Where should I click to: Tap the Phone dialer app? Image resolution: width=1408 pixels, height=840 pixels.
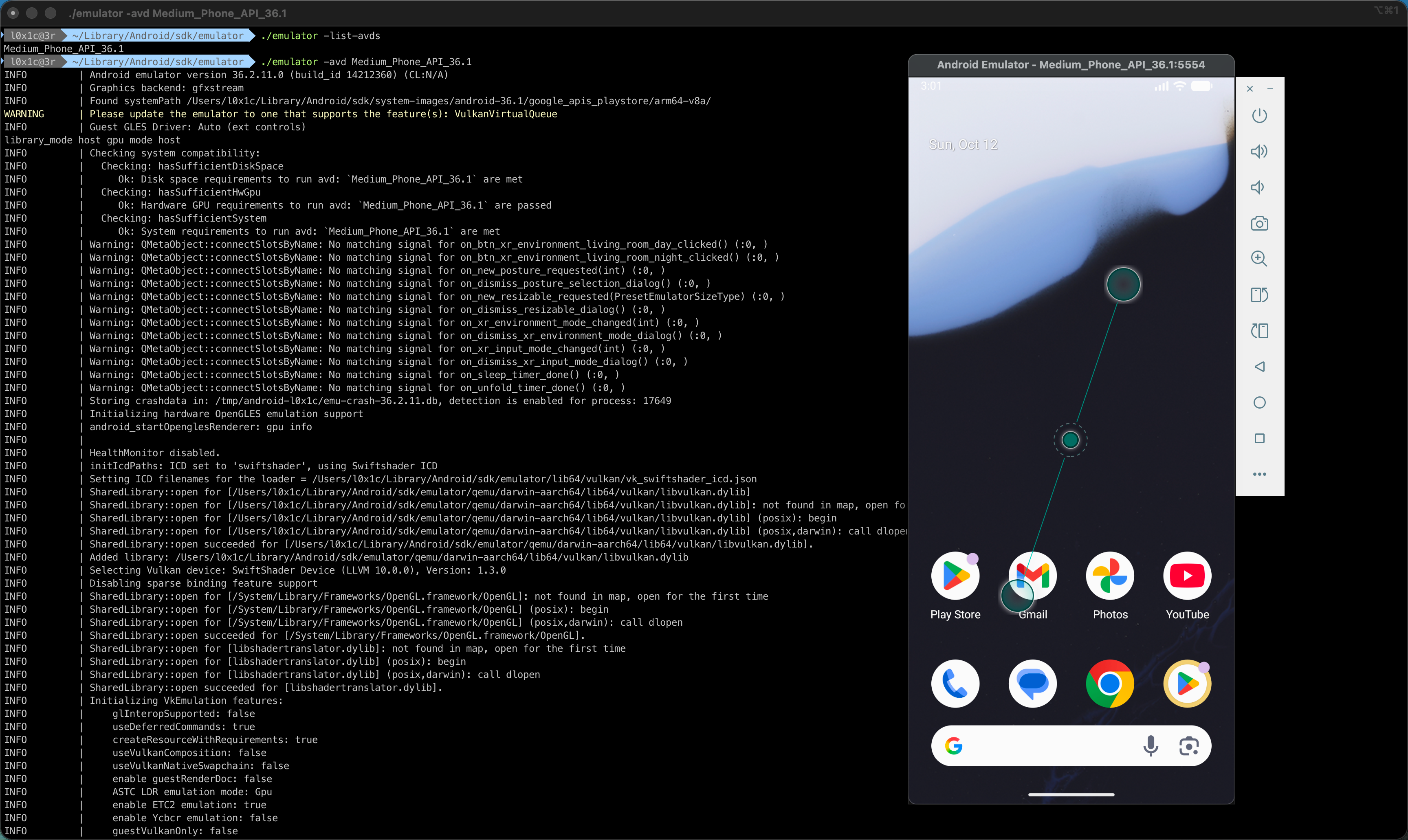955,684
